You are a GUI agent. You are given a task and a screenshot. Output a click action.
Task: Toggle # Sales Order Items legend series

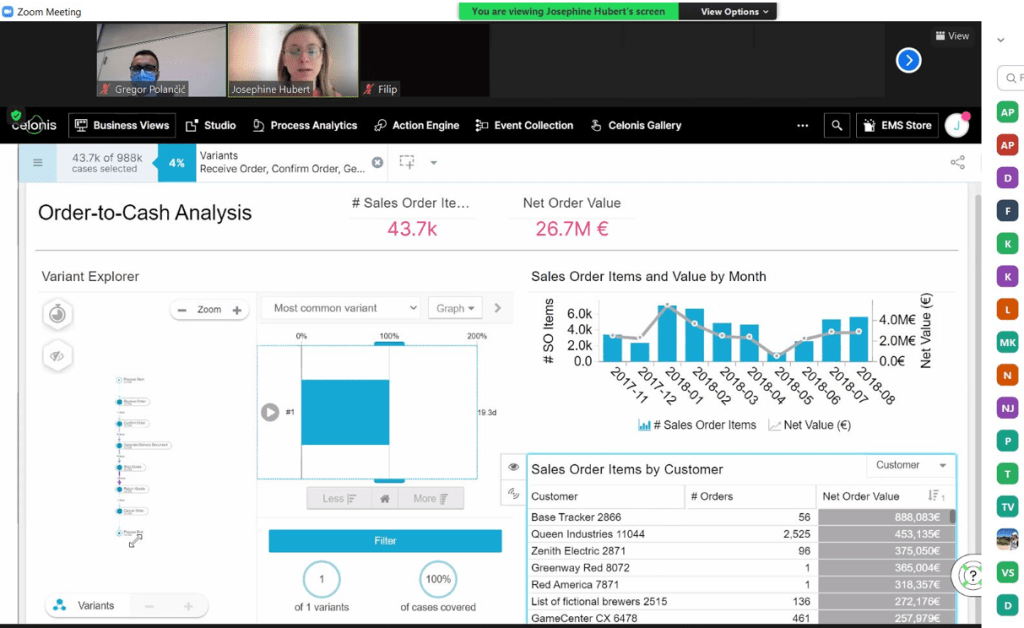click(697, 425)
